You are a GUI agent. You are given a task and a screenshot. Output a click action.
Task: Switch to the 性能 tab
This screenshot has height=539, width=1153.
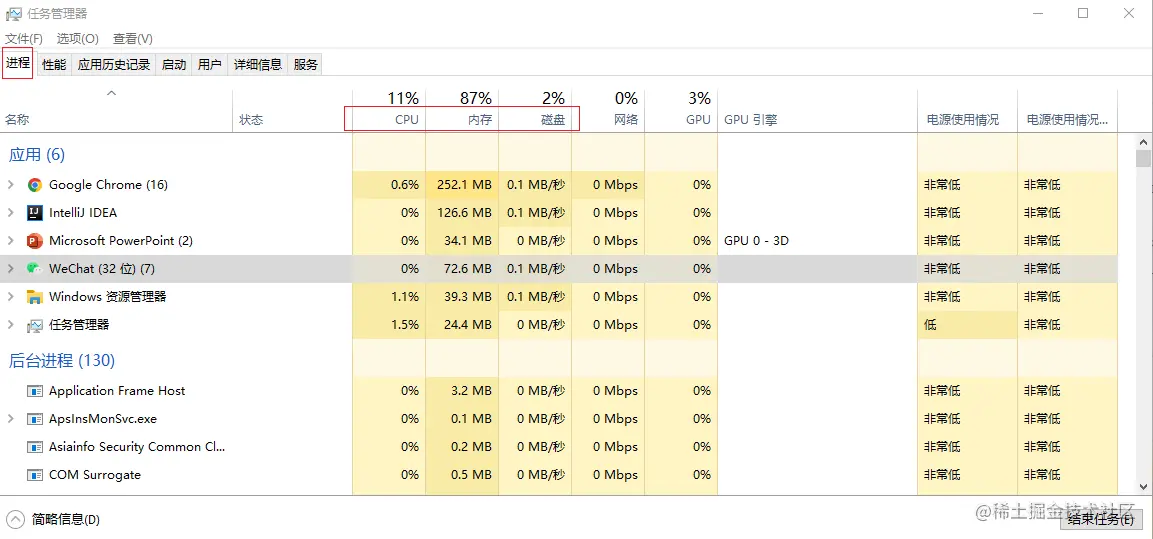click(x=54, y=65)
